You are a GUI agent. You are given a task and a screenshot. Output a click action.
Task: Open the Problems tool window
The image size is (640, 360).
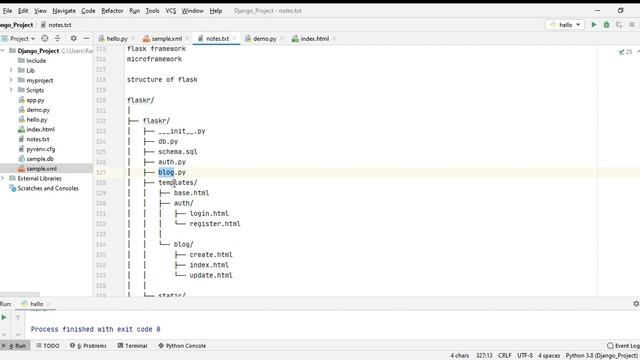88,346
